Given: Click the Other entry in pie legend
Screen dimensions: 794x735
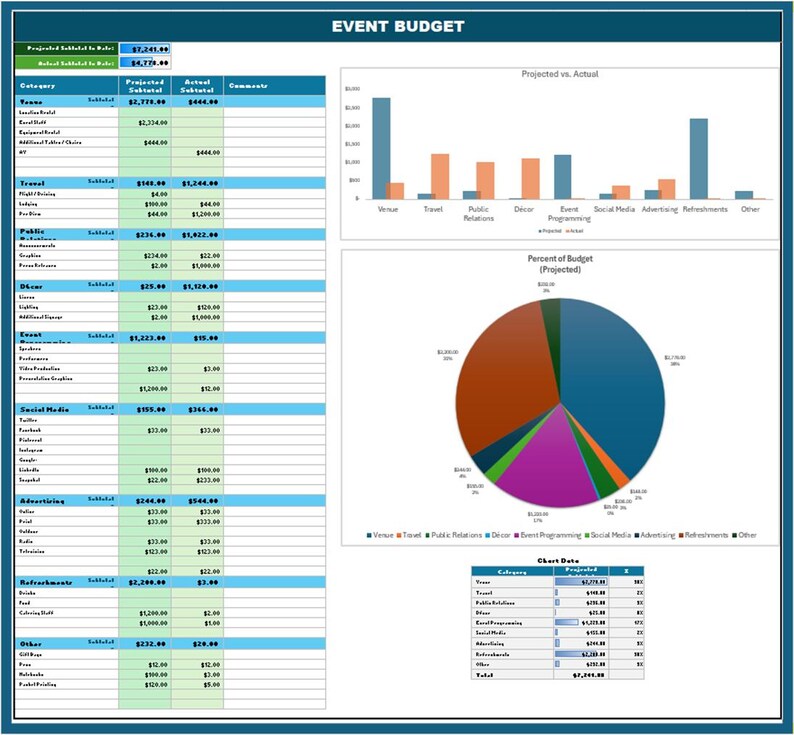Looking at the screenshot, I should coord(744,535).
